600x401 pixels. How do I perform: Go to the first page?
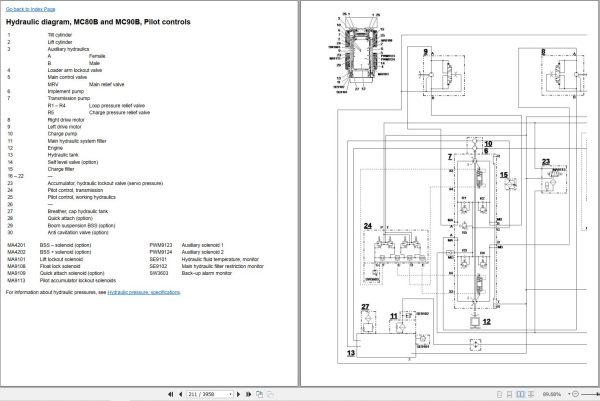click(x=170, y=394)
